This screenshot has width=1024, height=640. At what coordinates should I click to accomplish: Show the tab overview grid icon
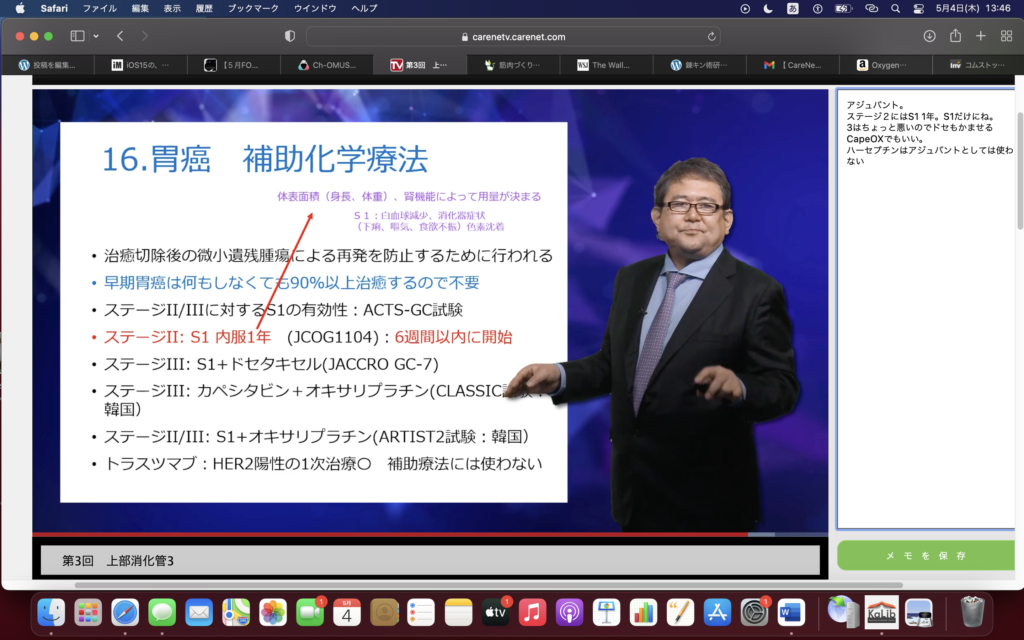(1006, 36)
